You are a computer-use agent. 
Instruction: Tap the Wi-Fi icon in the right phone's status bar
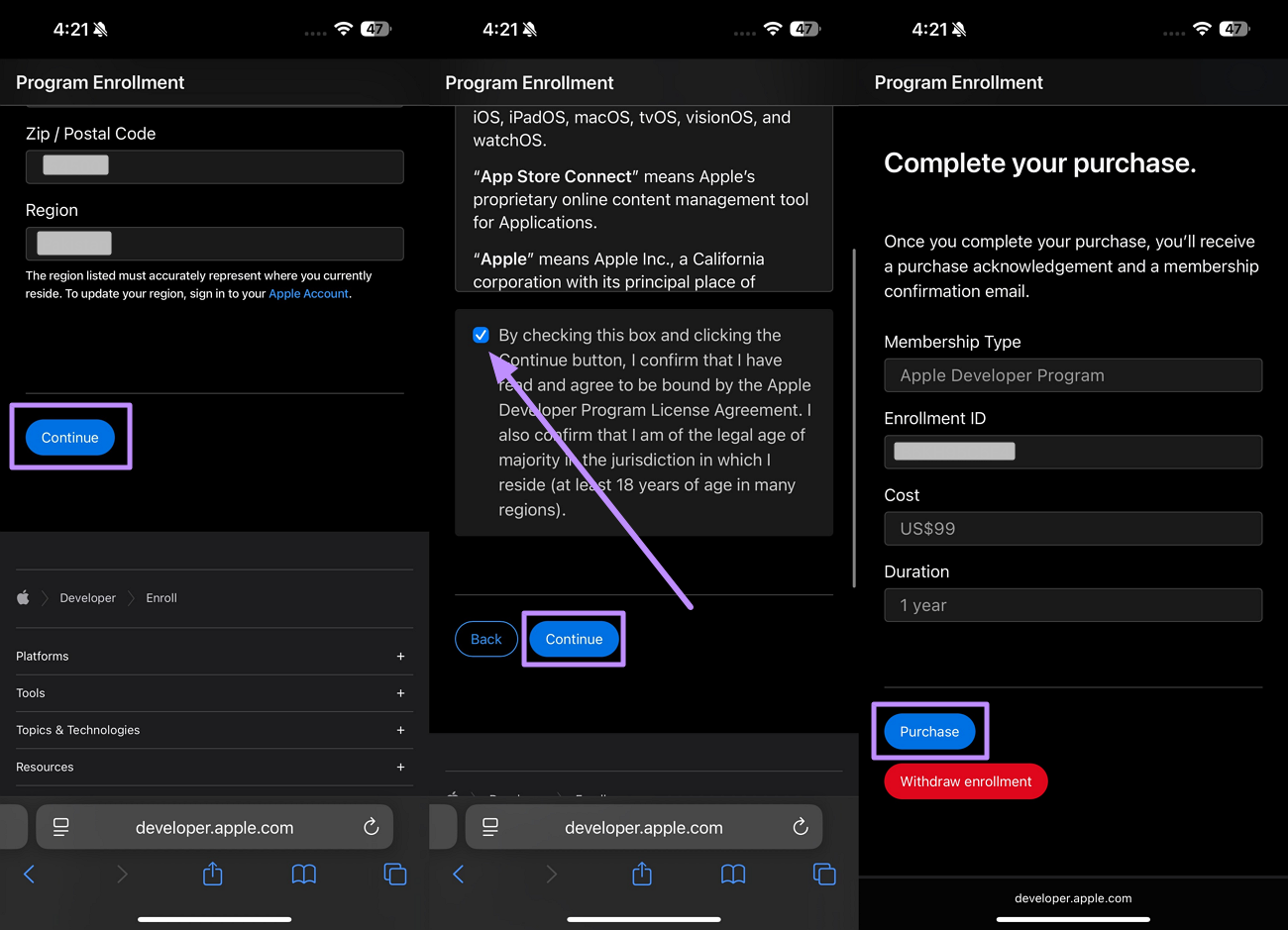point(1202,29)
